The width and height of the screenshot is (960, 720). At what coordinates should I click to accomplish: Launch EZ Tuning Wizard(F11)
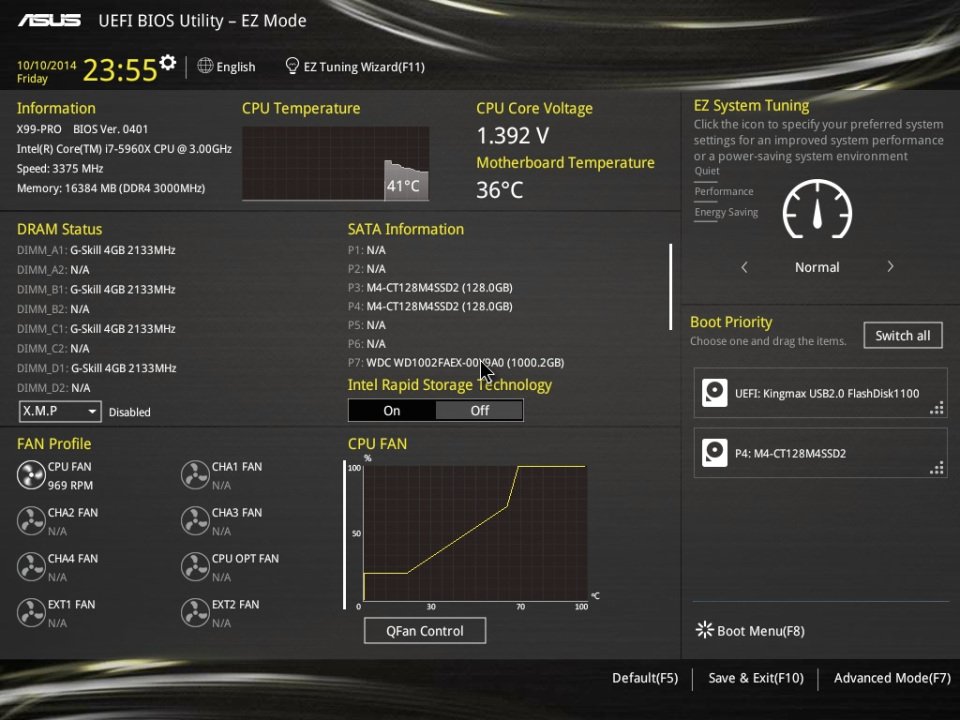point(355,67)
